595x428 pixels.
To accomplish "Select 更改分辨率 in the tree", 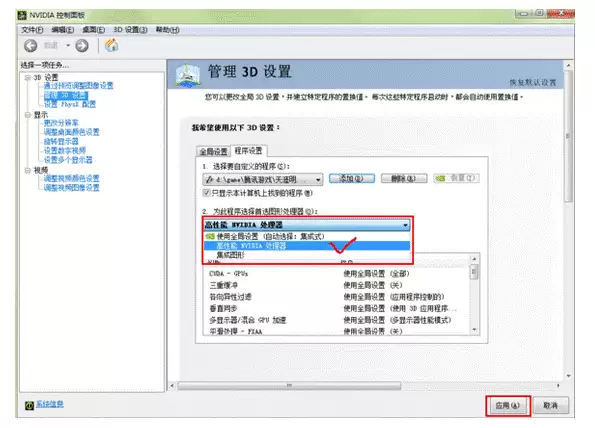I will 61,123.
